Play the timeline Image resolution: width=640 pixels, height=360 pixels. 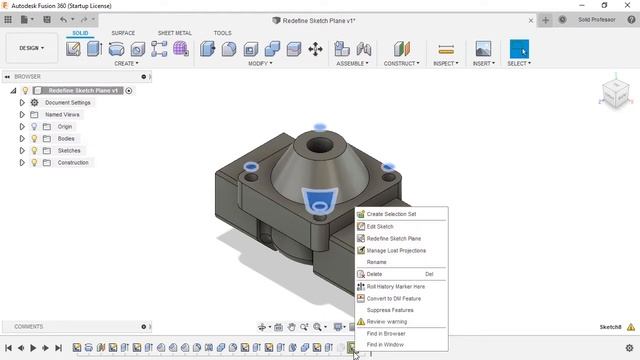pyautogui.click(x=33, y=348)
